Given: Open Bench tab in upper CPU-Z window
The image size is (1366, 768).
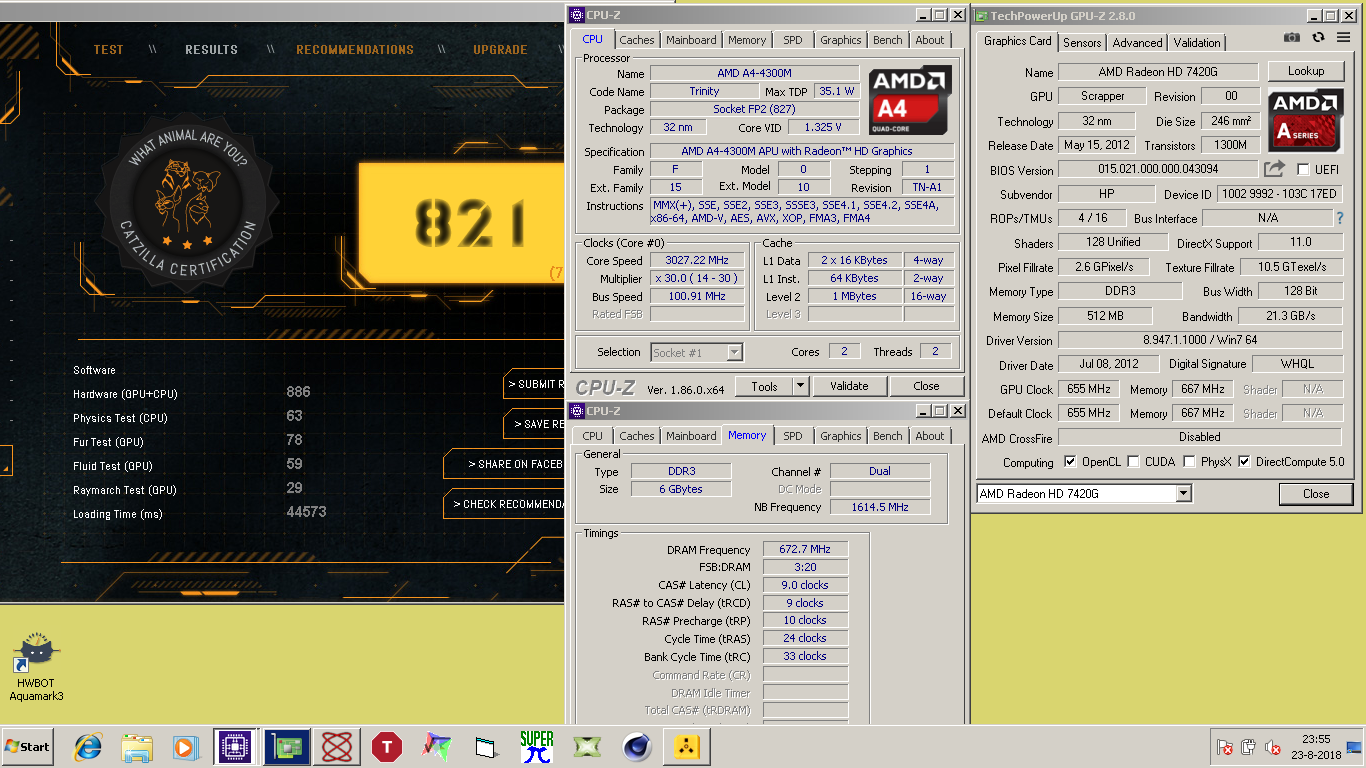Looking at the screenshot, I should click(888, 40).
